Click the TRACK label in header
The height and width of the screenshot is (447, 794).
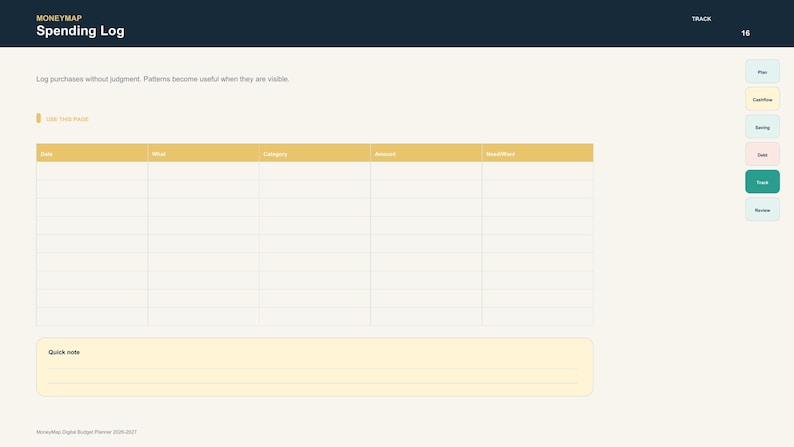701,19
